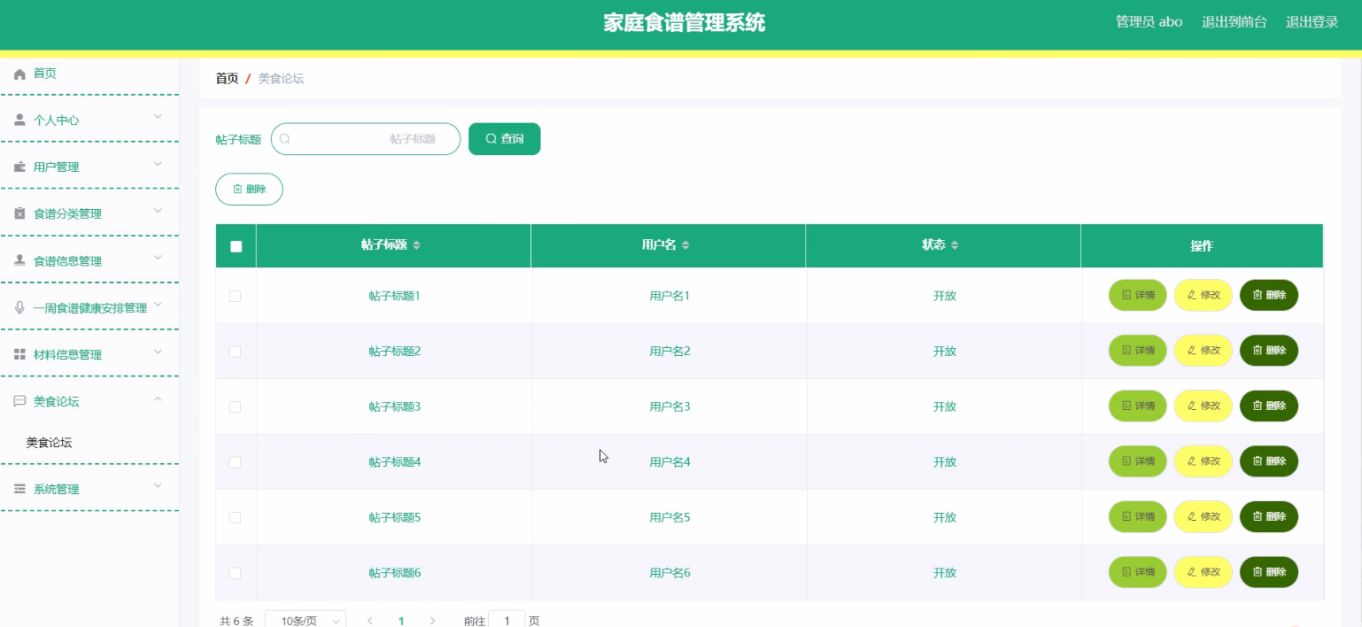Select all rows with header checkbox

pos(236,246)
